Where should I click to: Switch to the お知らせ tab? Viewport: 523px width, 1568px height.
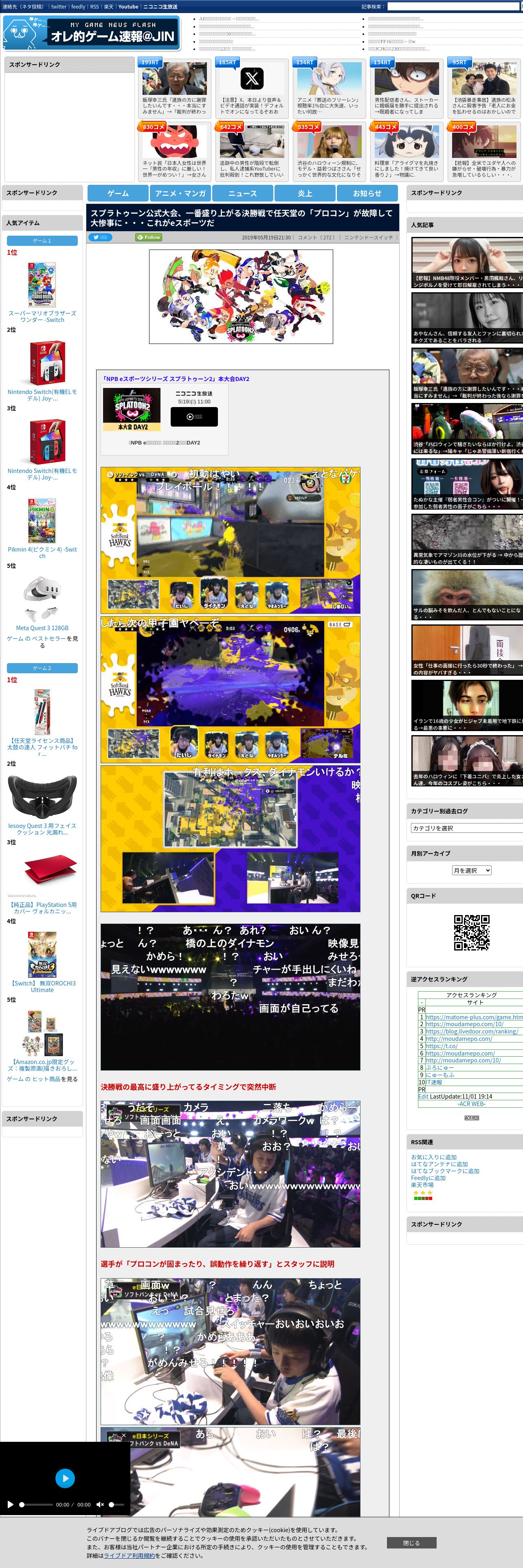[367, 193]
